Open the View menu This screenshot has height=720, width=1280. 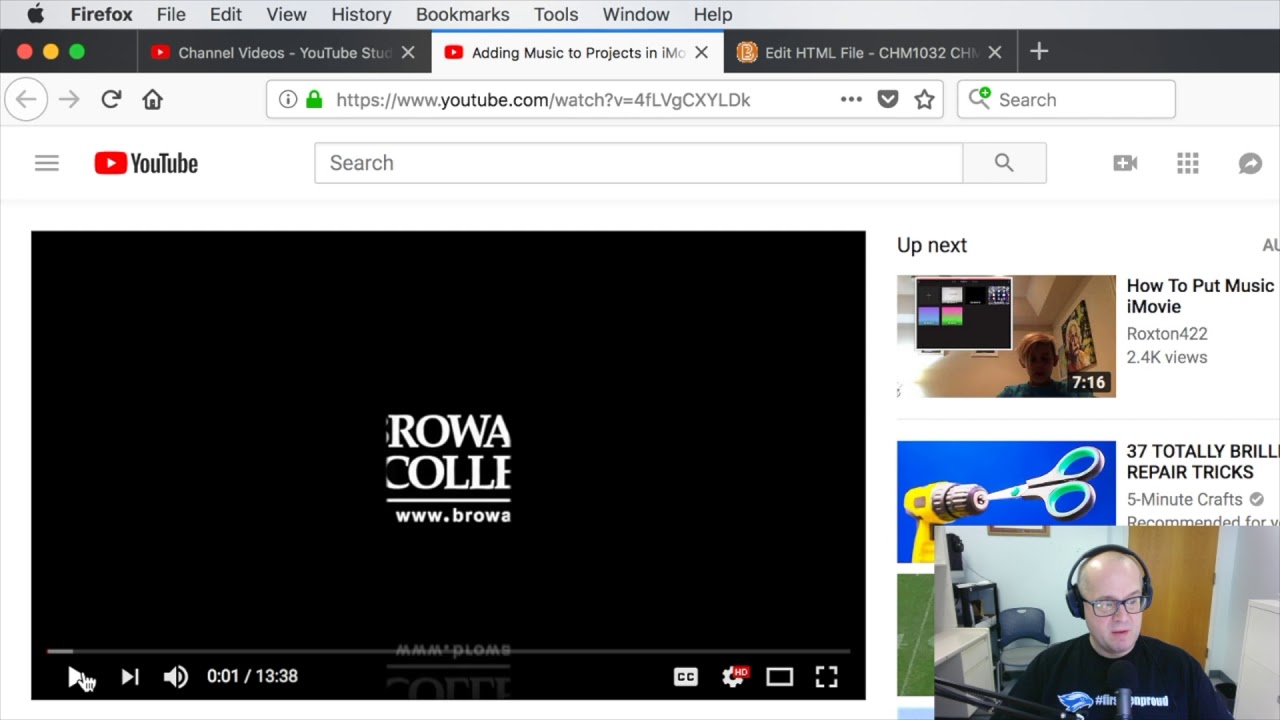286,14
